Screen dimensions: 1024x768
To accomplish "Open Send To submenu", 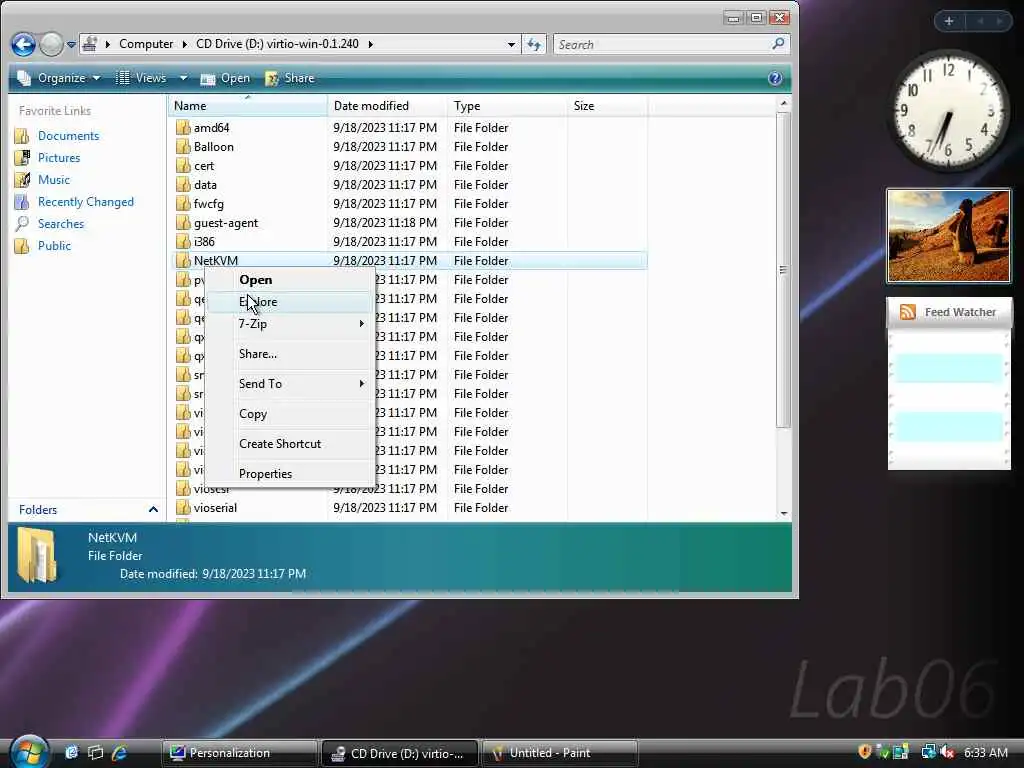I will (290, 384).
